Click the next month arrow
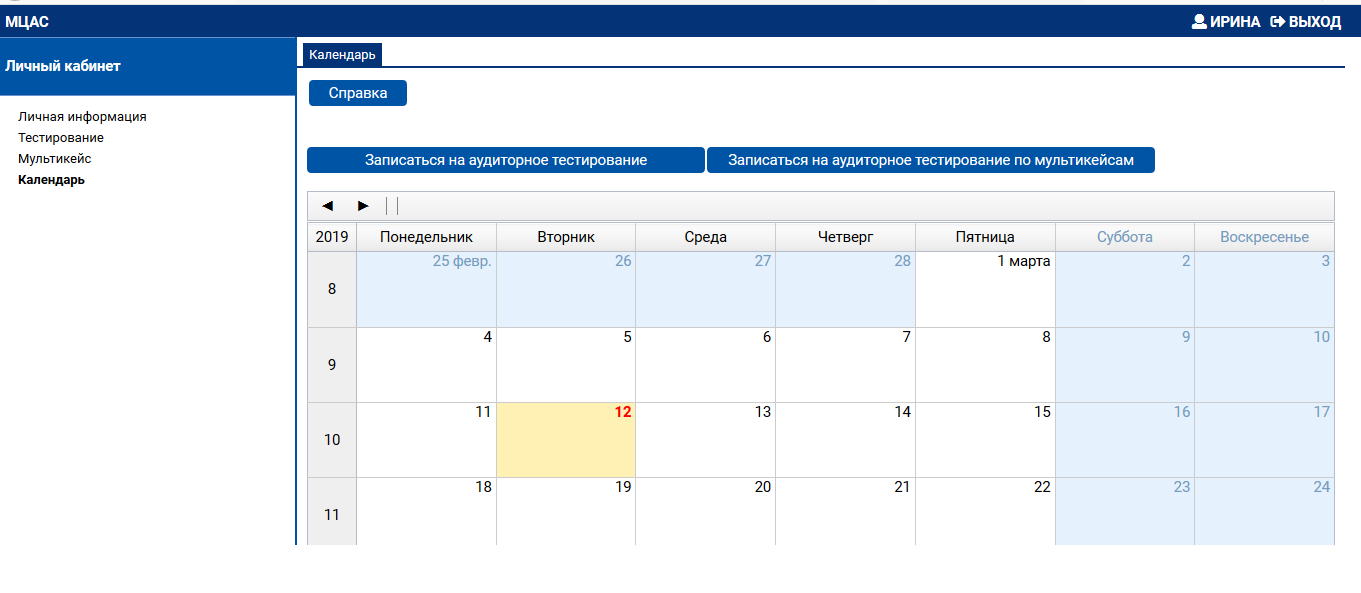This screenshot has height=593, width=1361. tap(363, 206)
